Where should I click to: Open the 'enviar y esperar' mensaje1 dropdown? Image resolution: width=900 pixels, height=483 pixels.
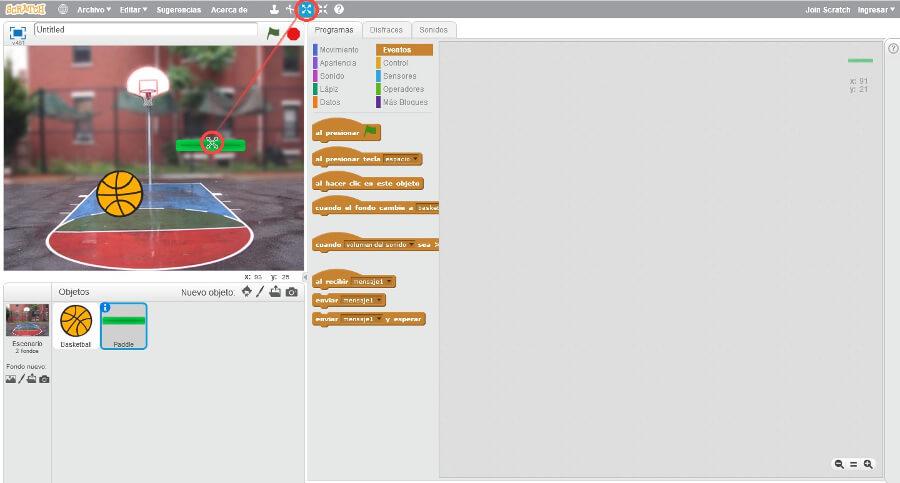pos(362,319)
